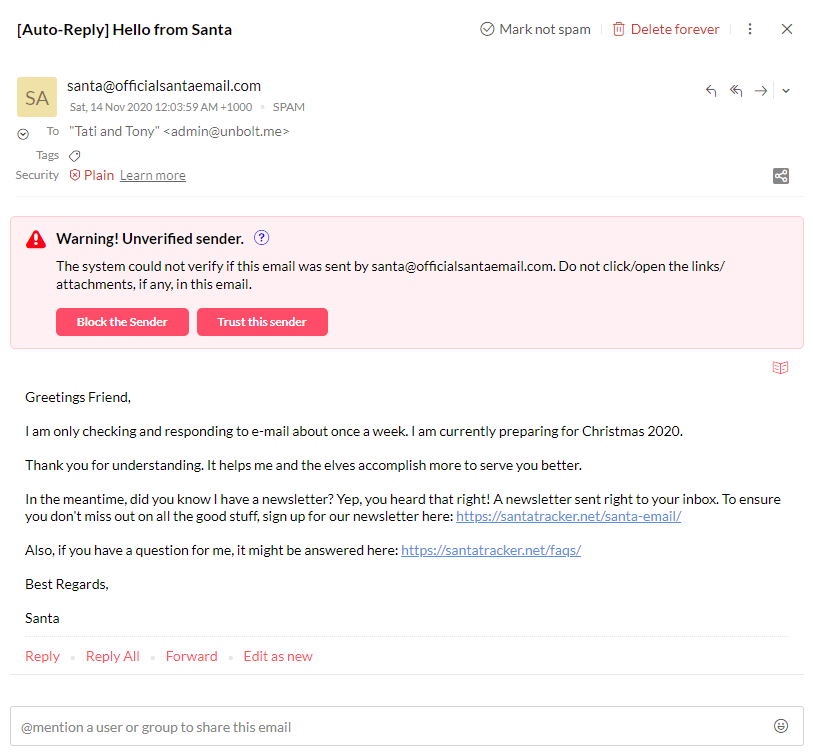The image size is (813, 753).
Task: Open the three-dot more actions menu
Action: pos(750,29)
